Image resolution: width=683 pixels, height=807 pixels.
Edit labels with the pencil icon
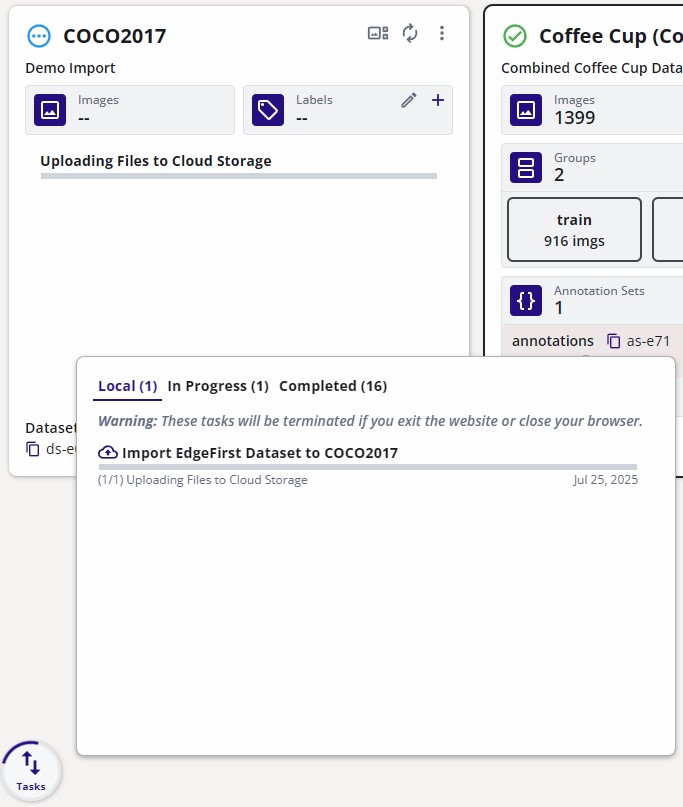click(408, 100)
